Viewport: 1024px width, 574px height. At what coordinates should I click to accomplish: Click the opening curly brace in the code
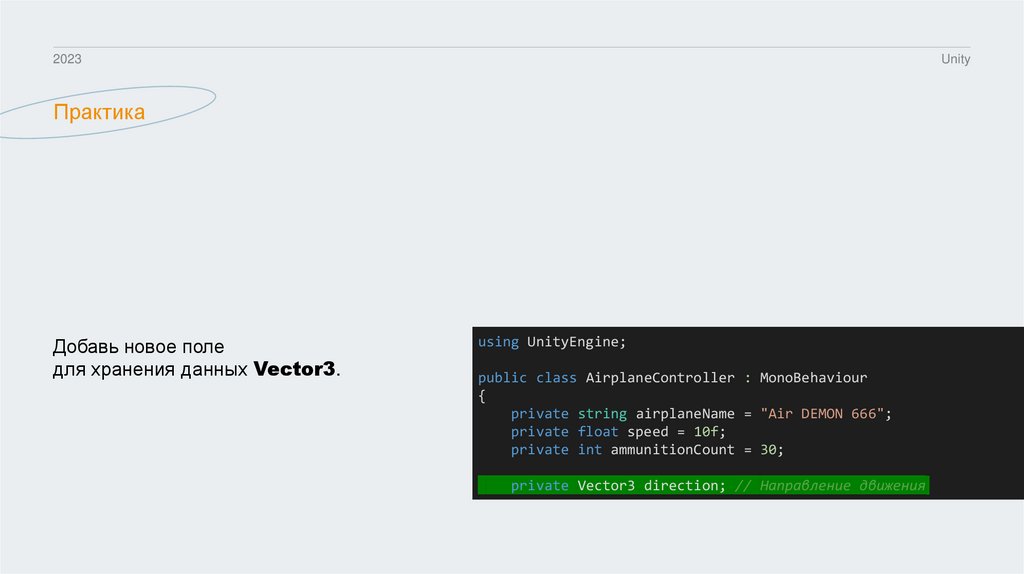481,396
